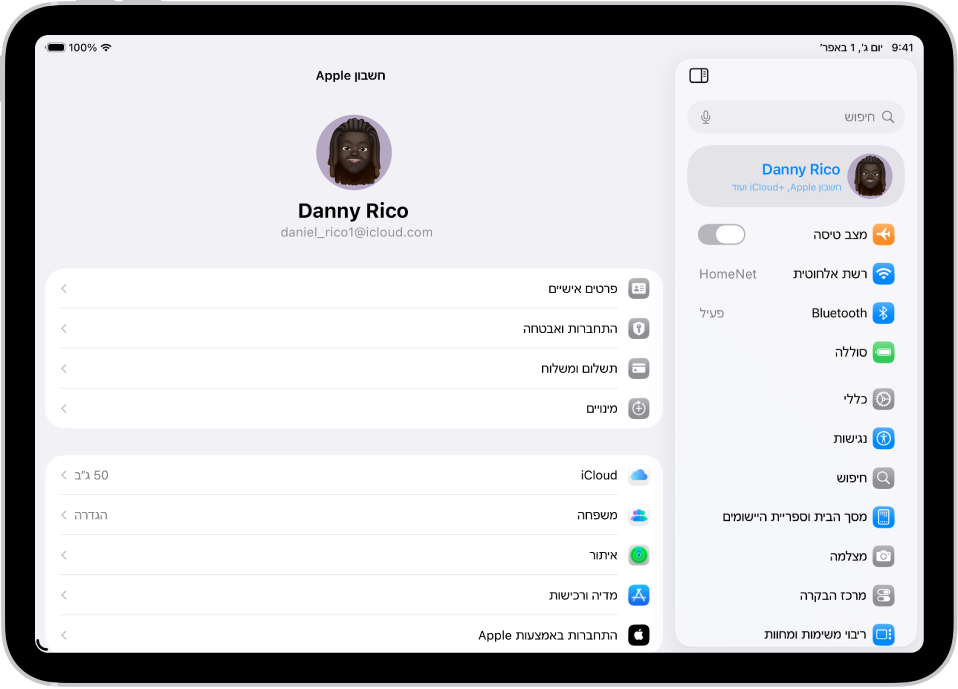The width and height of the screenshot is (958, 689).
Task: Tap the microphone icon in the search field
Action: click(x=705, y=116)
